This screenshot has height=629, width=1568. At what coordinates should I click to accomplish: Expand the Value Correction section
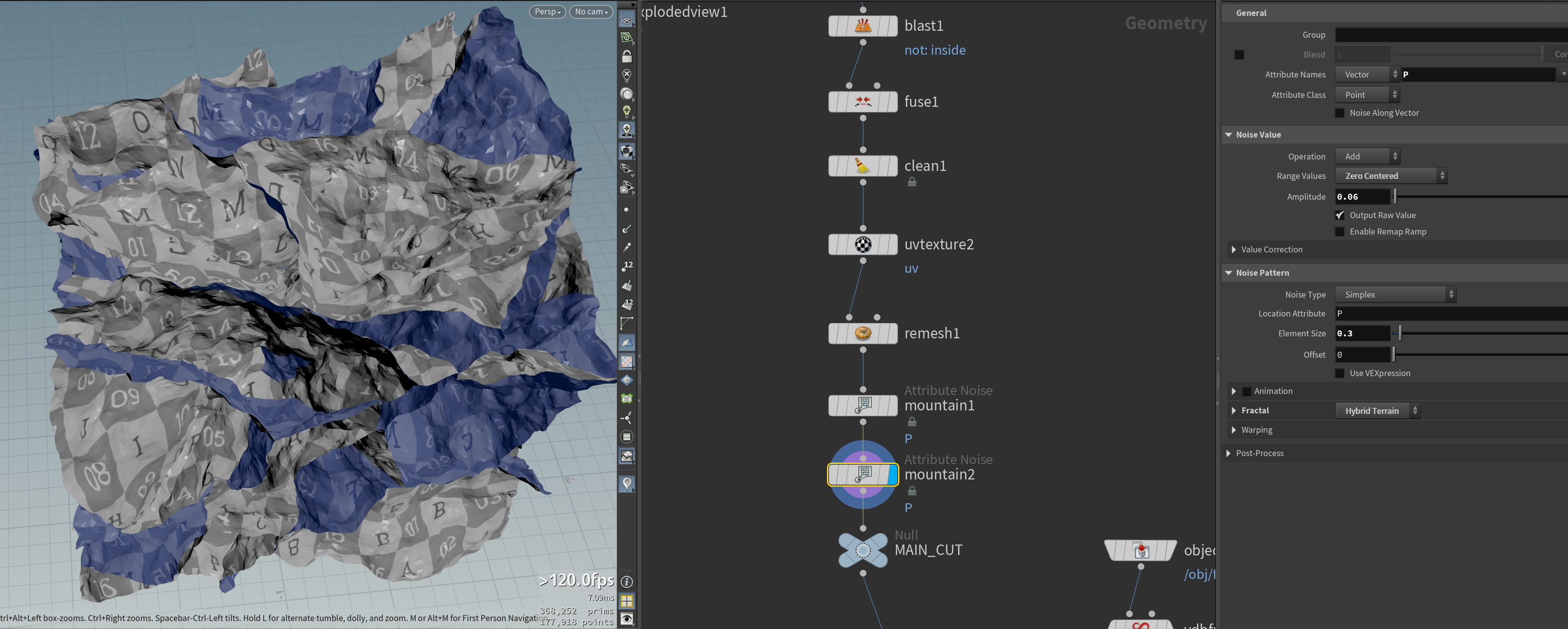(1271, 249)
